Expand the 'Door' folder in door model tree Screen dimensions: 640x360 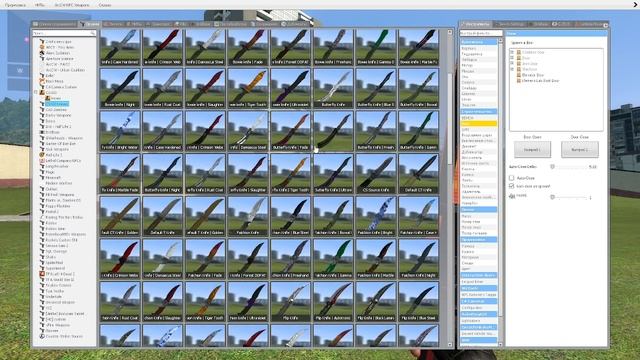[x=512, y=58]
